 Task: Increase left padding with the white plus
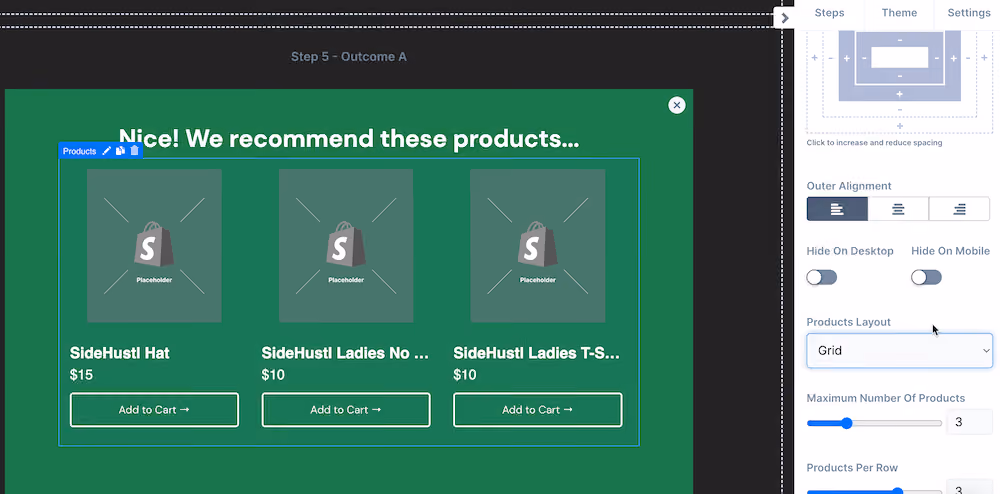coord(847,59)
